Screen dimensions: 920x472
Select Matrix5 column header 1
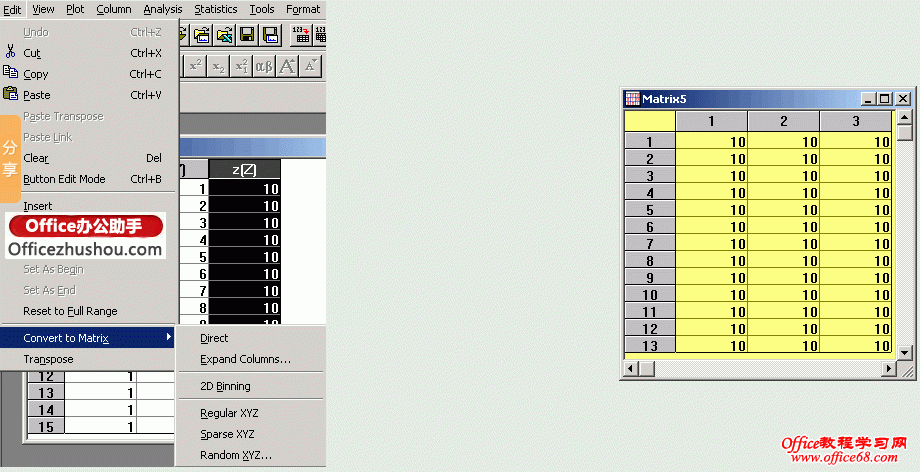(711, 122)
